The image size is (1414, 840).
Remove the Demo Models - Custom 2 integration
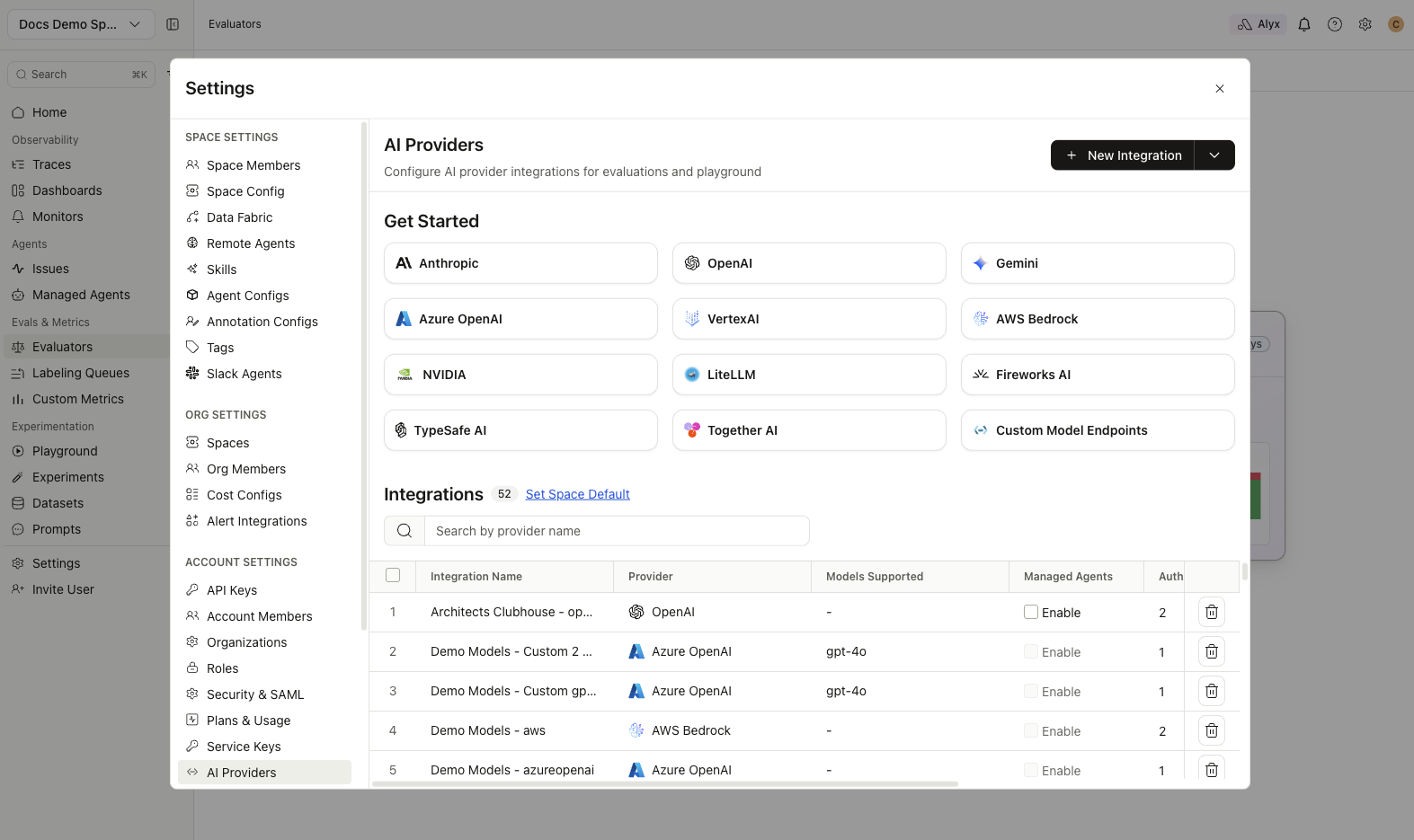click(1211, 651)
